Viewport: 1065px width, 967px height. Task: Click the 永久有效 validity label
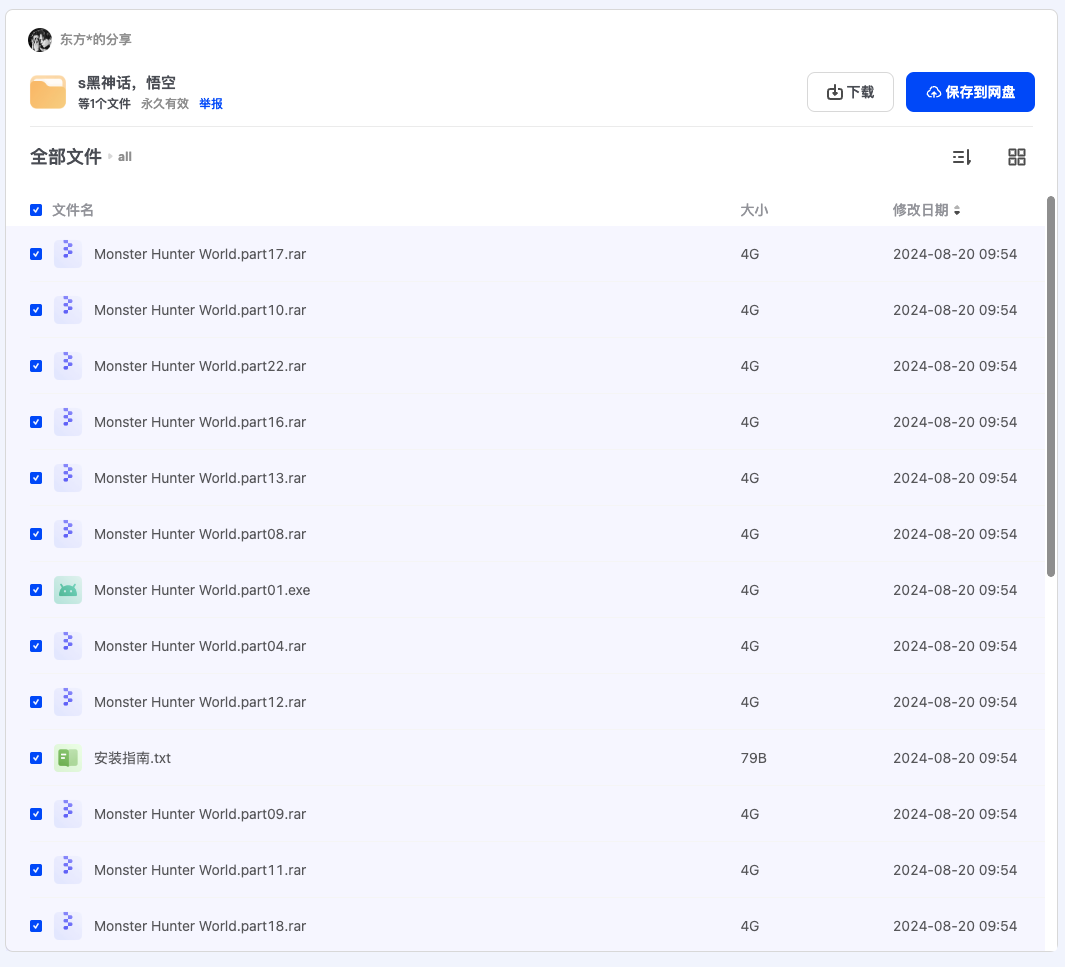(165, 103)
